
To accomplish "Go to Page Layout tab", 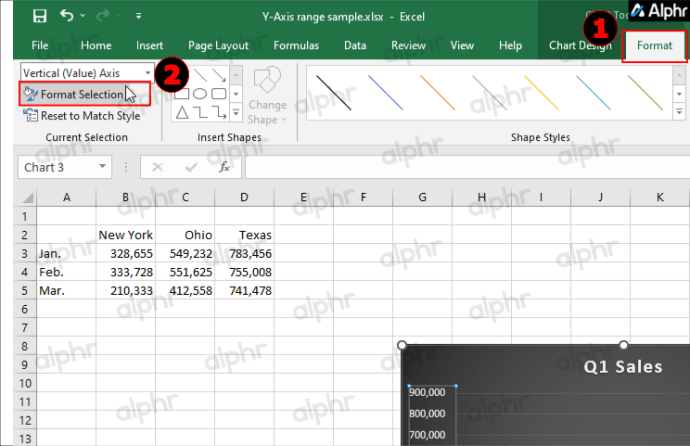I will point(218,46).
